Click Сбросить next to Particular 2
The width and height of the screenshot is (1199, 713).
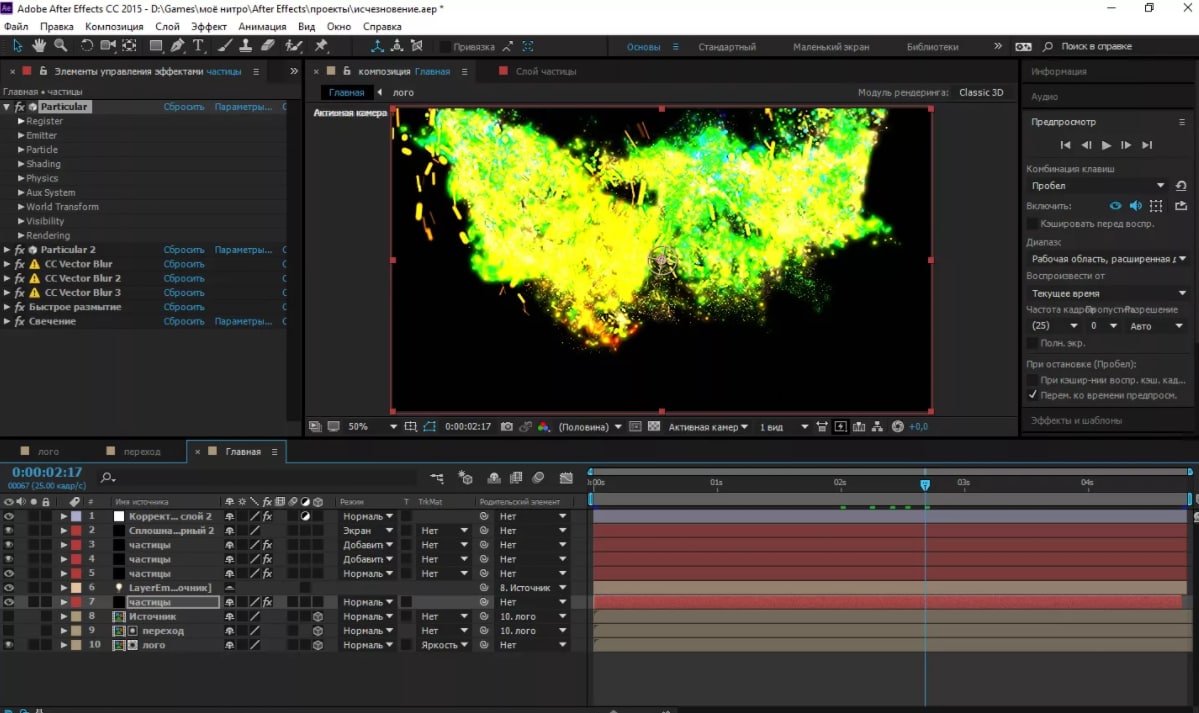coord(183,250)
